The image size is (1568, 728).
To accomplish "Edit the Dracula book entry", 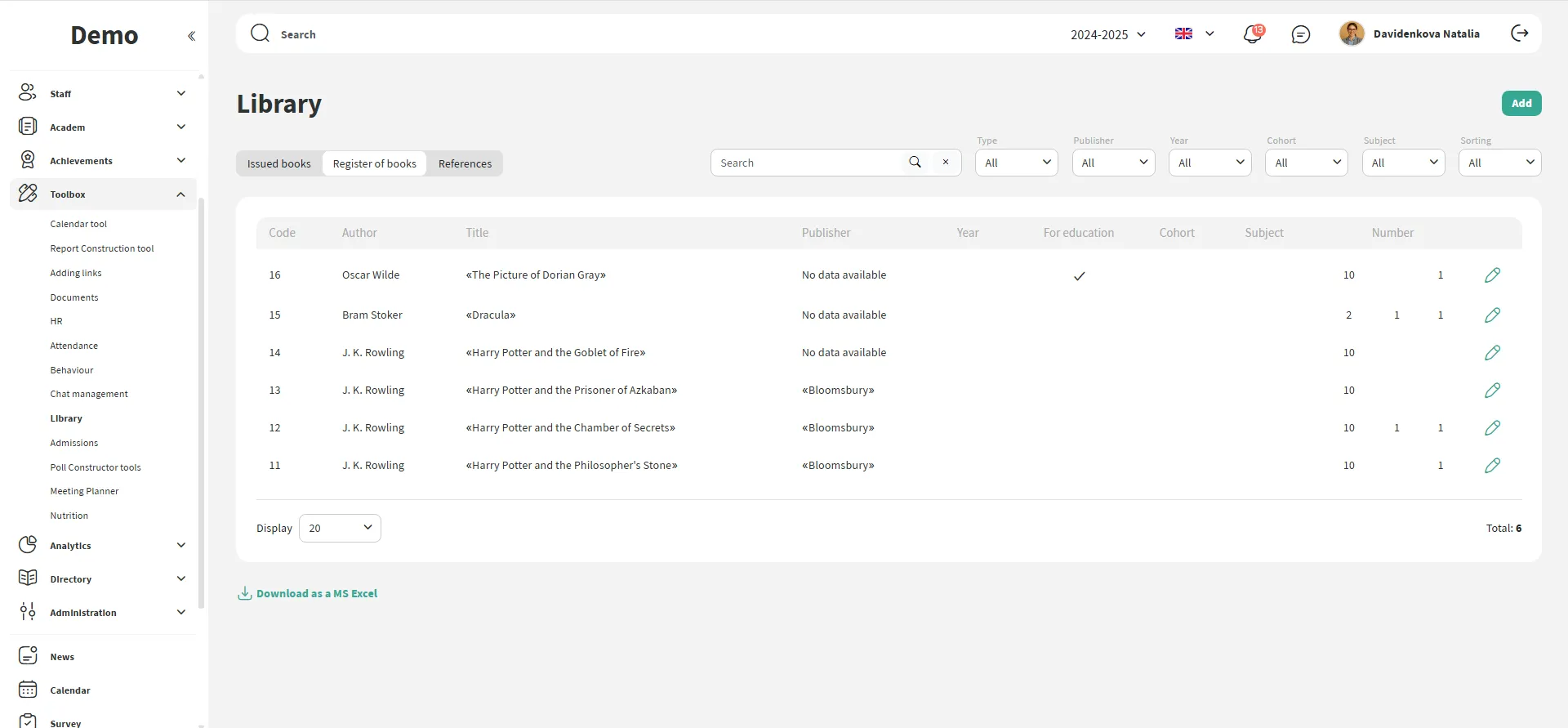I will click(1492, 315).
